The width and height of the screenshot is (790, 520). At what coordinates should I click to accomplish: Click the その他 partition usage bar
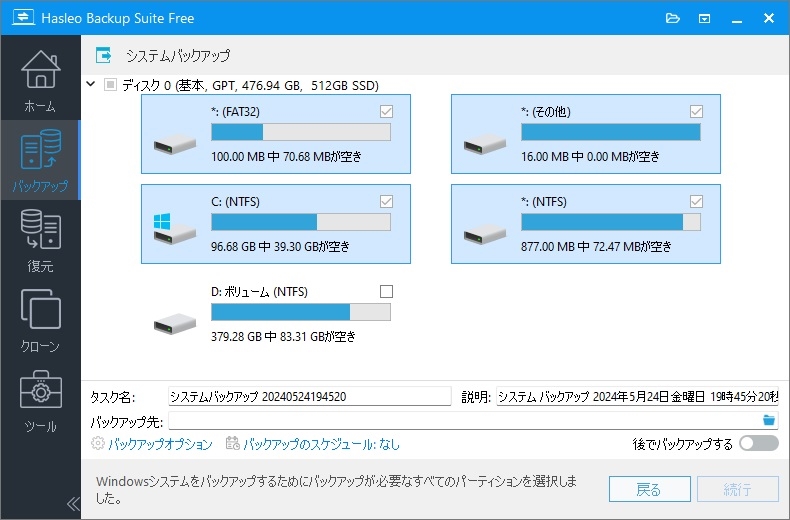point(611,133)
